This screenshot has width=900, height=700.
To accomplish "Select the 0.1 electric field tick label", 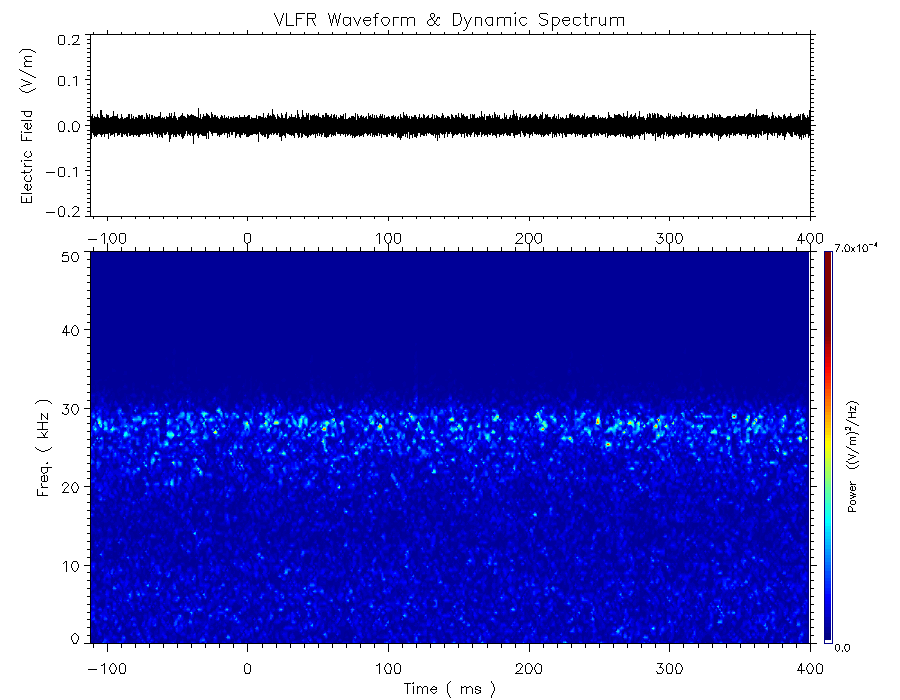I will tap(68, 82).
